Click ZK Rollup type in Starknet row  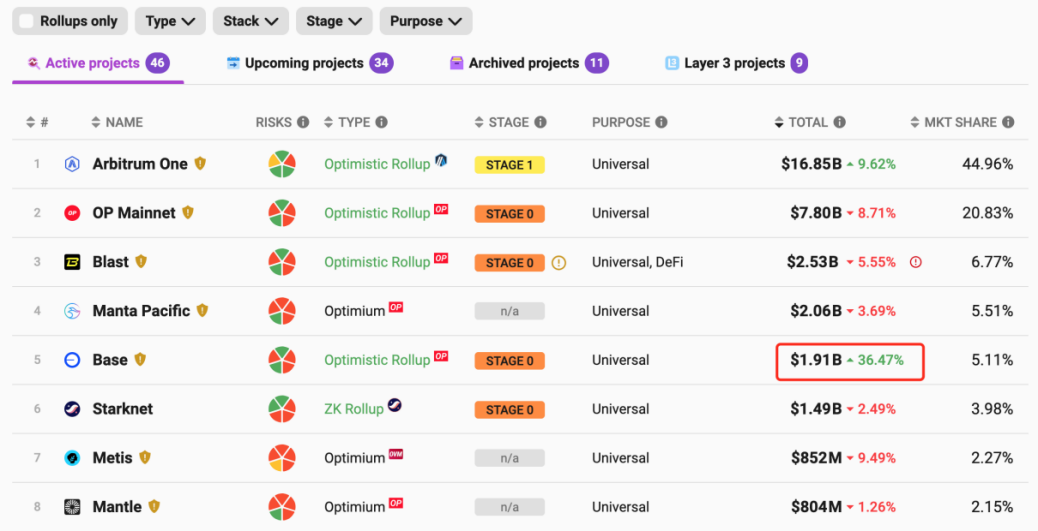tap(354, 409)
